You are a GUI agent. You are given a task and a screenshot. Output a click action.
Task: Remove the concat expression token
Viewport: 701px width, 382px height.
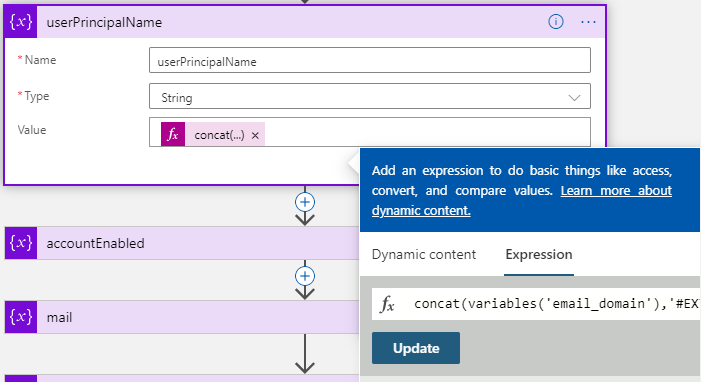(255, 136)
